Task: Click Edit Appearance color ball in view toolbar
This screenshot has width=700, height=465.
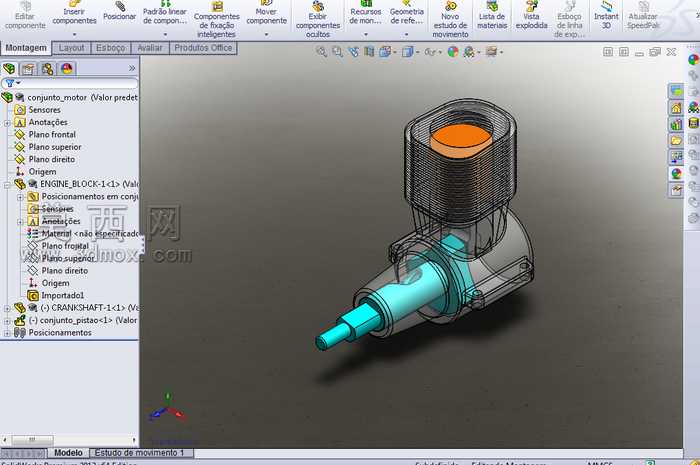Action: click(453, 52)
